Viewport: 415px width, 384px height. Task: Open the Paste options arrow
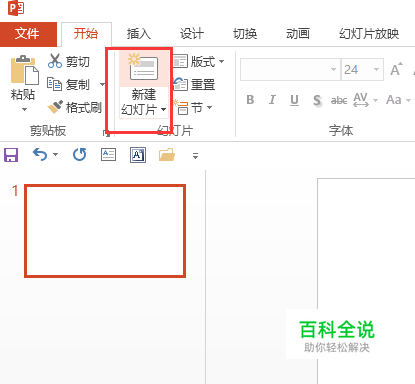24,109
